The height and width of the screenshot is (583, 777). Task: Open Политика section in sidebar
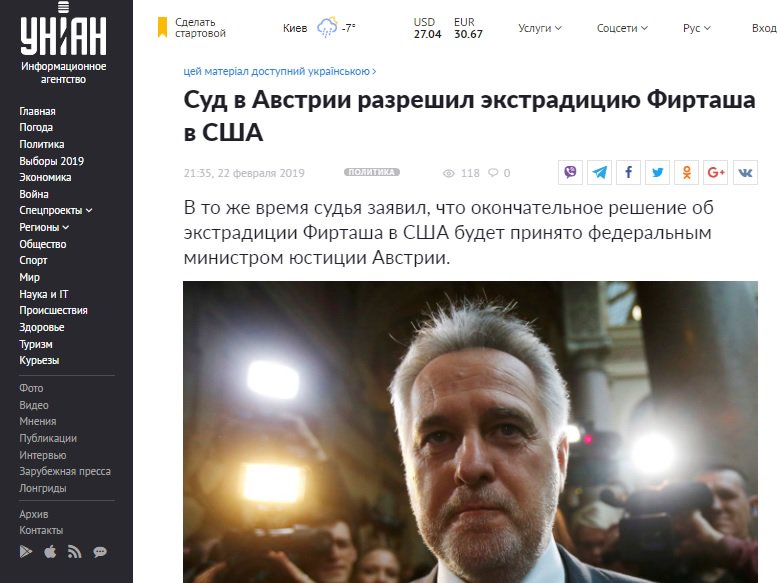coord(42,144)
